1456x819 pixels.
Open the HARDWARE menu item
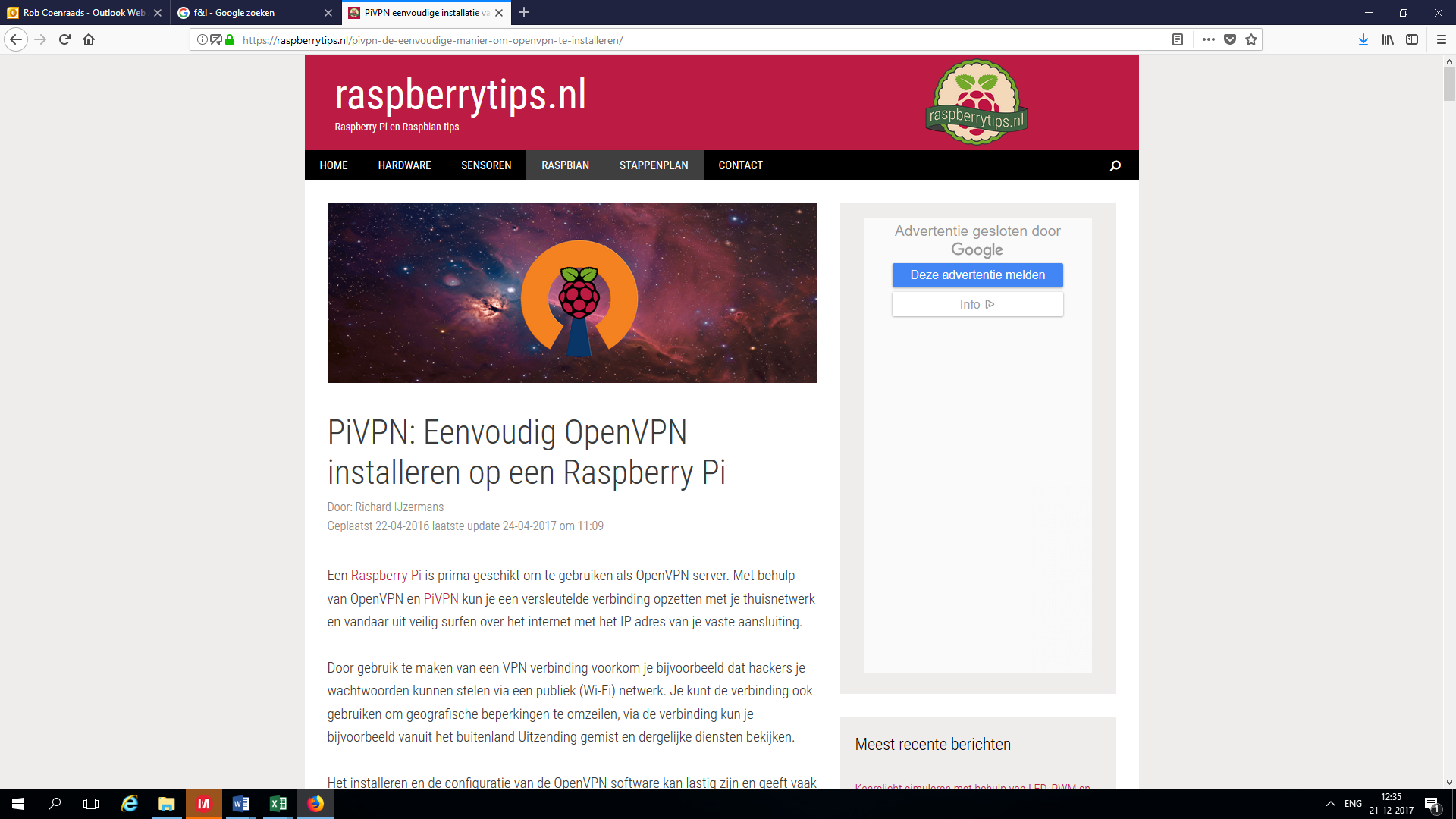point(404,165)
